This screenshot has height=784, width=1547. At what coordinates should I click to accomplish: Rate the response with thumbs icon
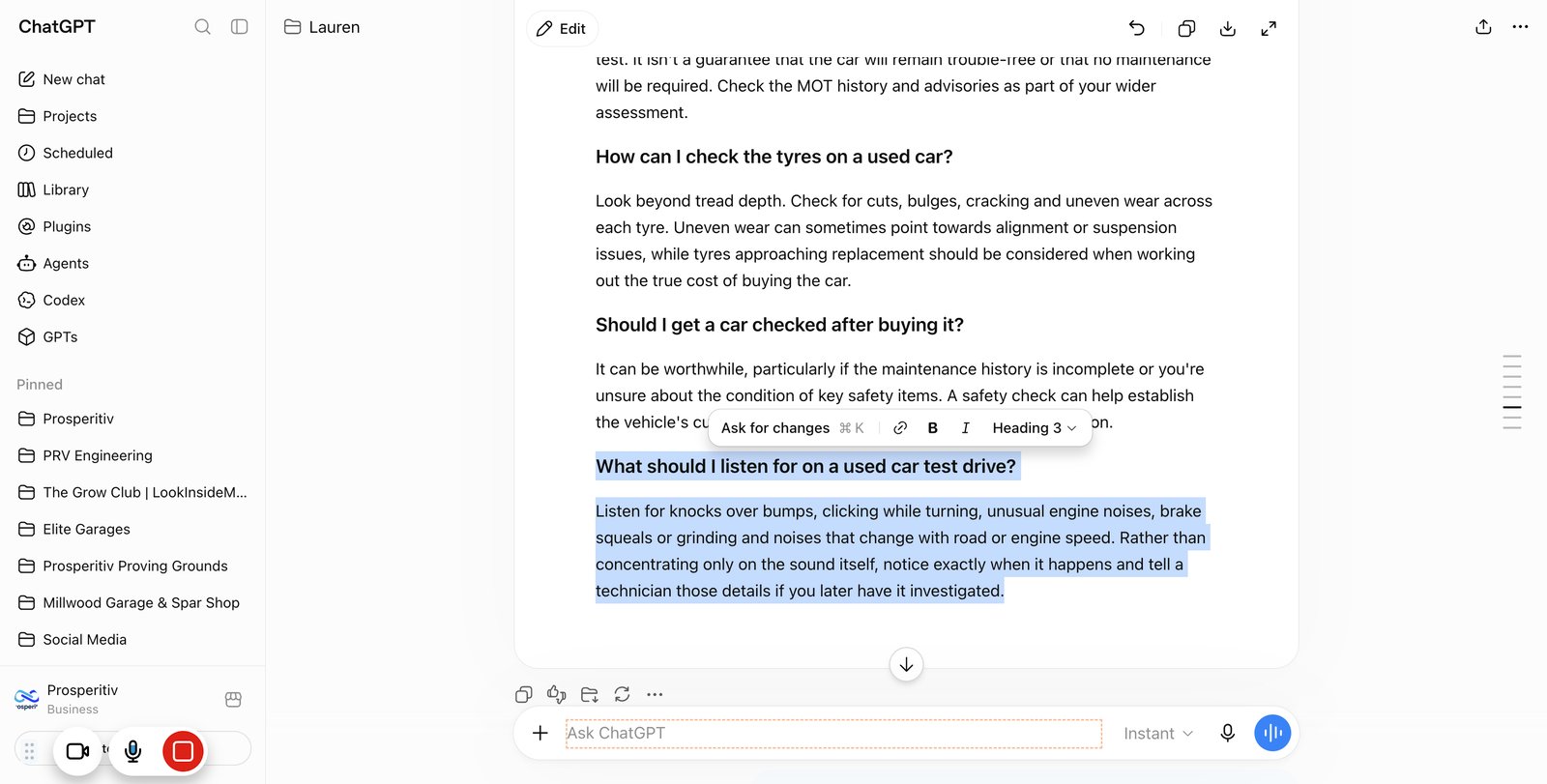(557, 694)
